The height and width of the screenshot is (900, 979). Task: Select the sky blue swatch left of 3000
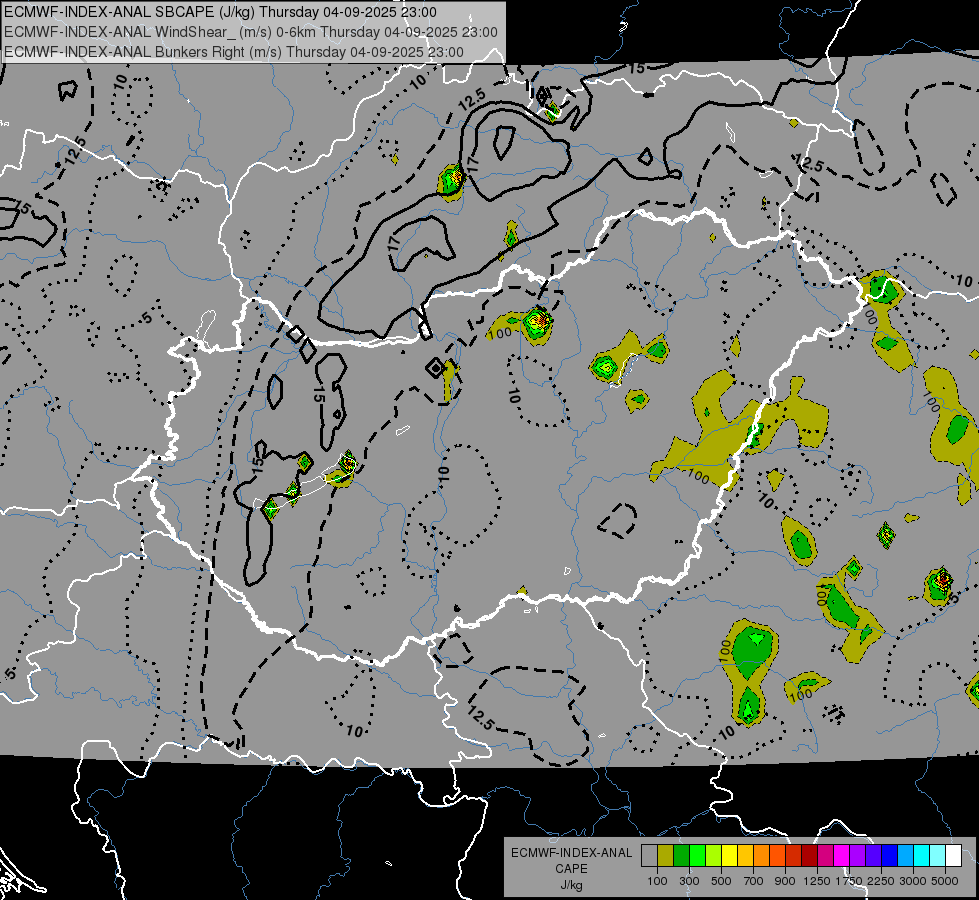coord(905,856)
